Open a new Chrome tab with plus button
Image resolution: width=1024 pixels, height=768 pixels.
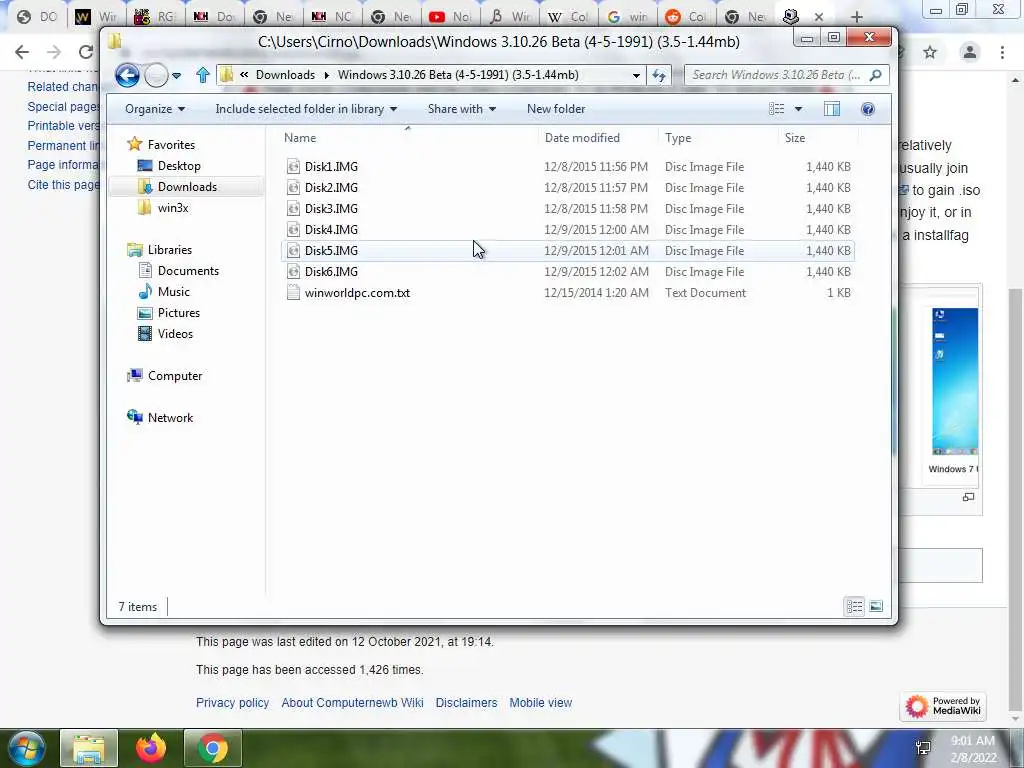pyautogui.click(x=857, y=17)
